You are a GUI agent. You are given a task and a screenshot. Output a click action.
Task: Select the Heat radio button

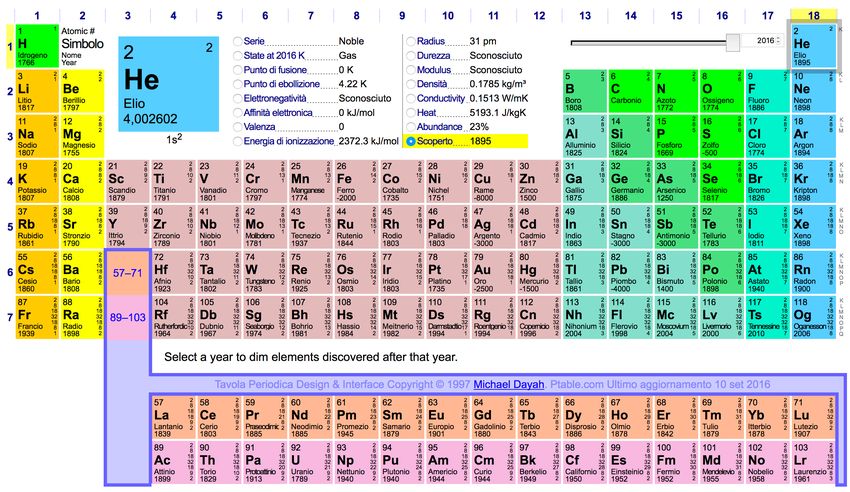411,113
